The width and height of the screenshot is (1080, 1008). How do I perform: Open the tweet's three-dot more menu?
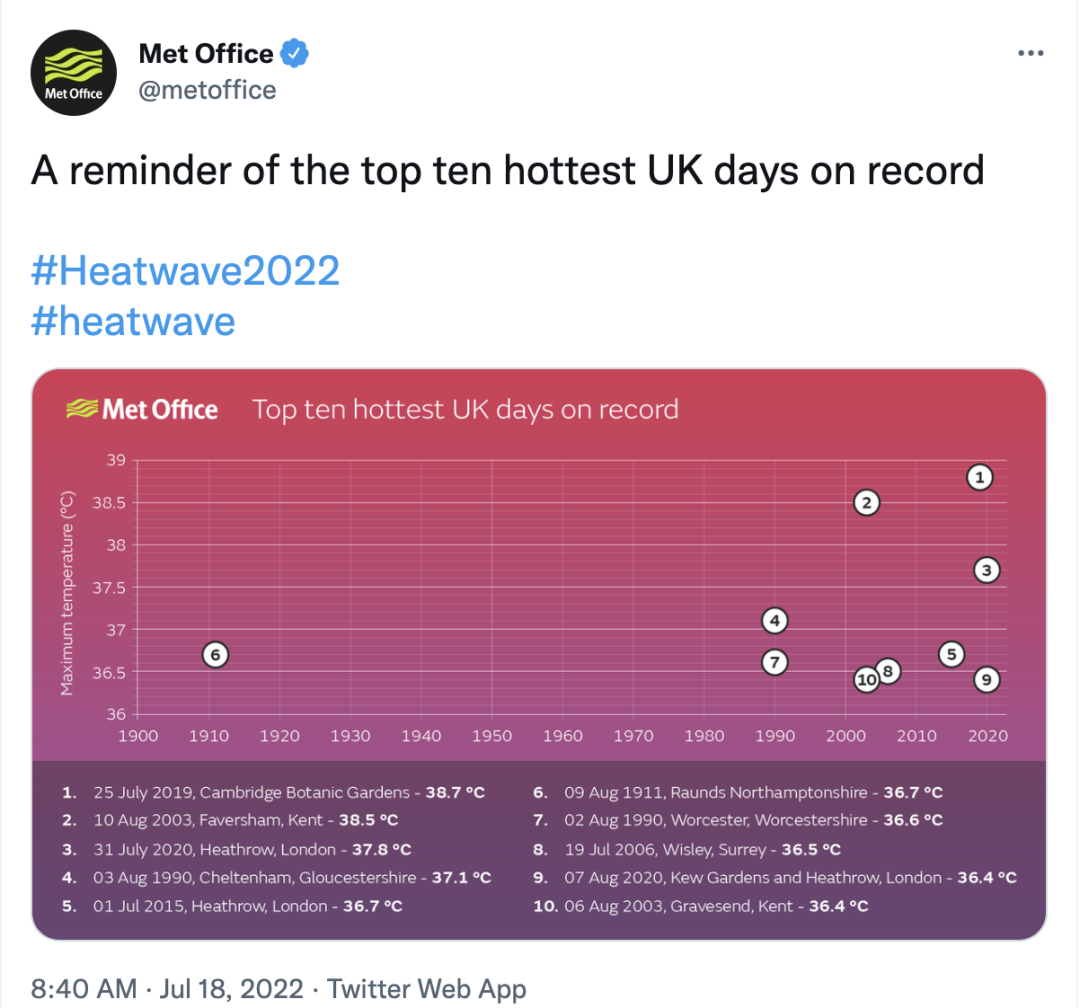[x=1030, y=53]
